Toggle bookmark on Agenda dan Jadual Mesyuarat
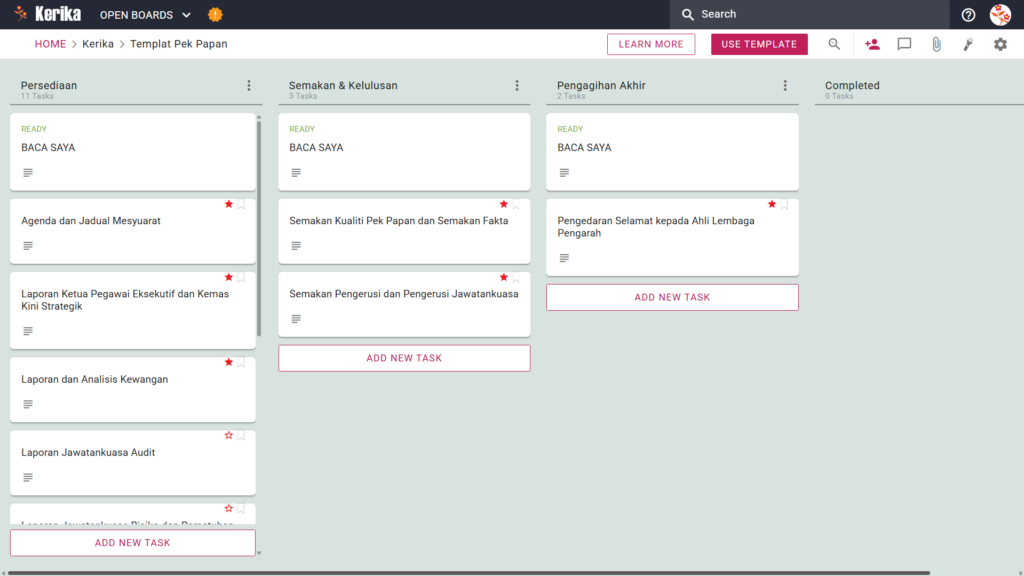Viewport: 1024px width, 576px height. pyautogui.click(x=241, y=204)
